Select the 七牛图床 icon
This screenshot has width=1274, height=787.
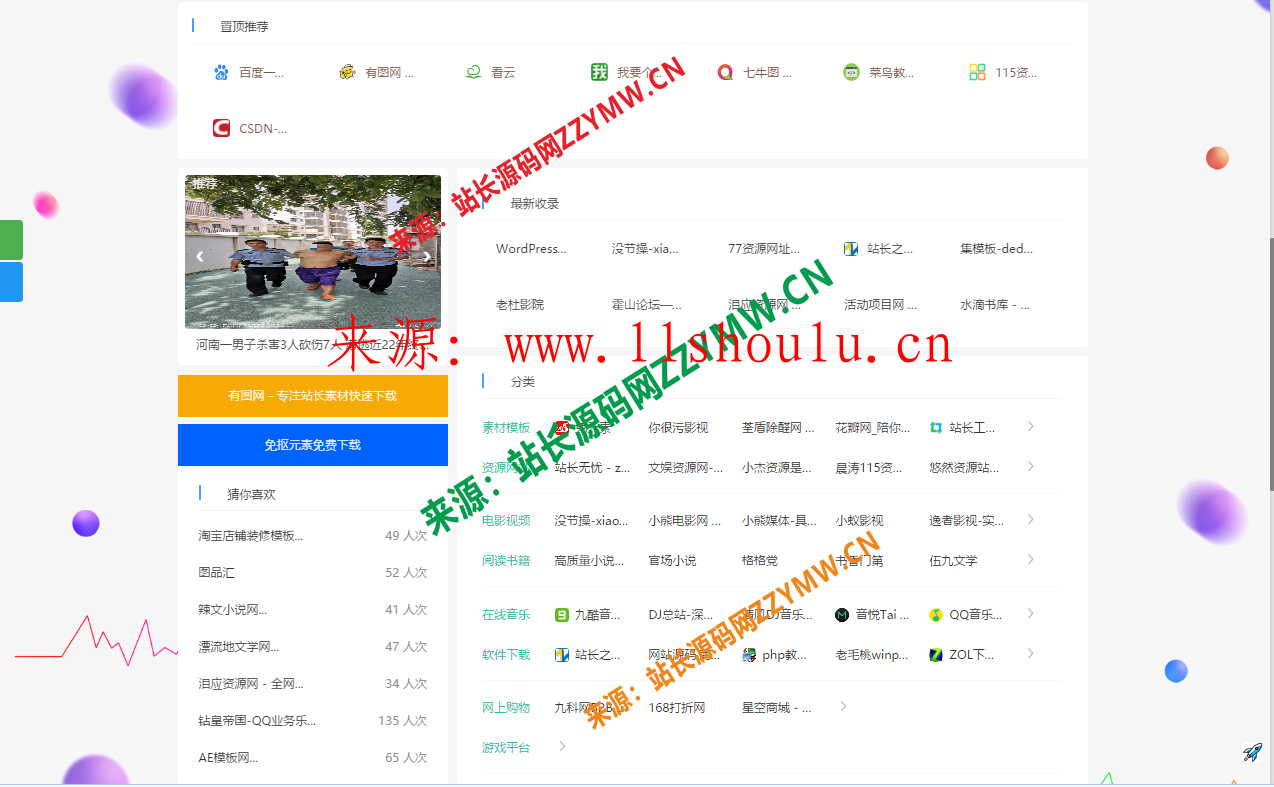(x=725, y=71)
